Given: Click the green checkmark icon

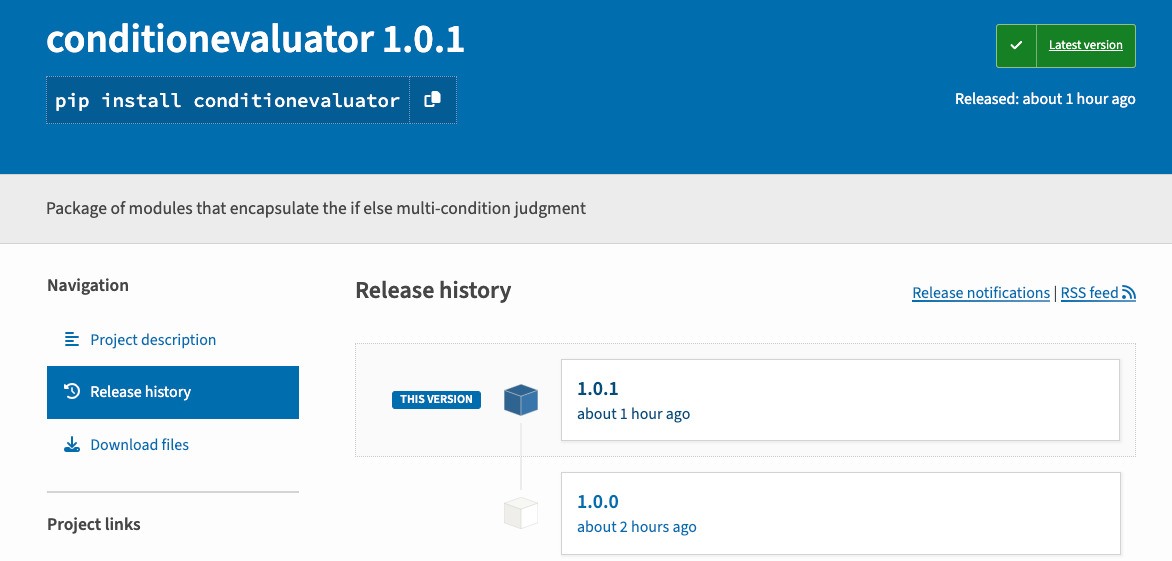Looking at the screenshot, I should (1016, 46).
